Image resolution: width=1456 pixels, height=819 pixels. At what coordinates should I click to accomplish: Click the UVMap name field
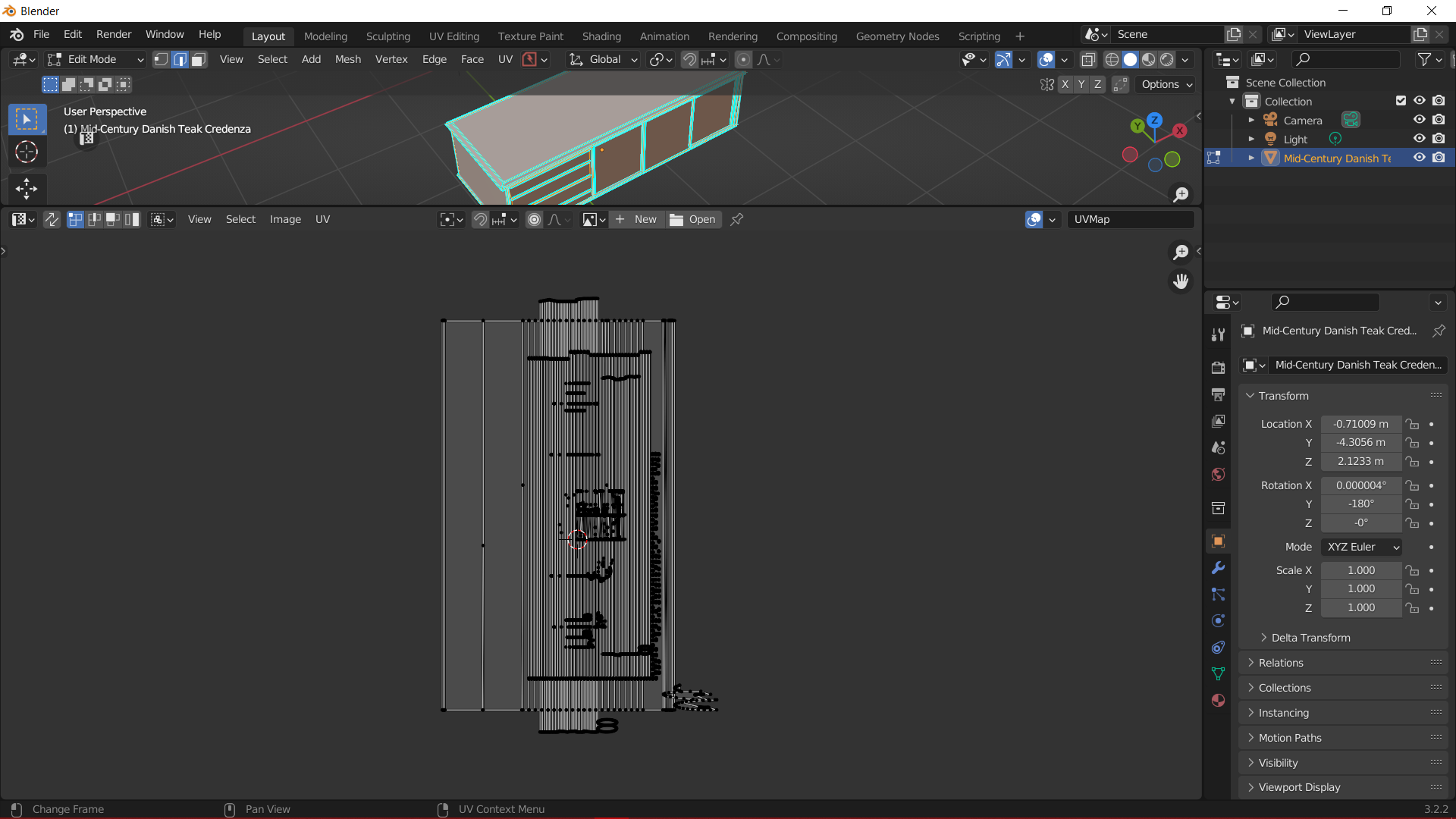pos(1131,219)
